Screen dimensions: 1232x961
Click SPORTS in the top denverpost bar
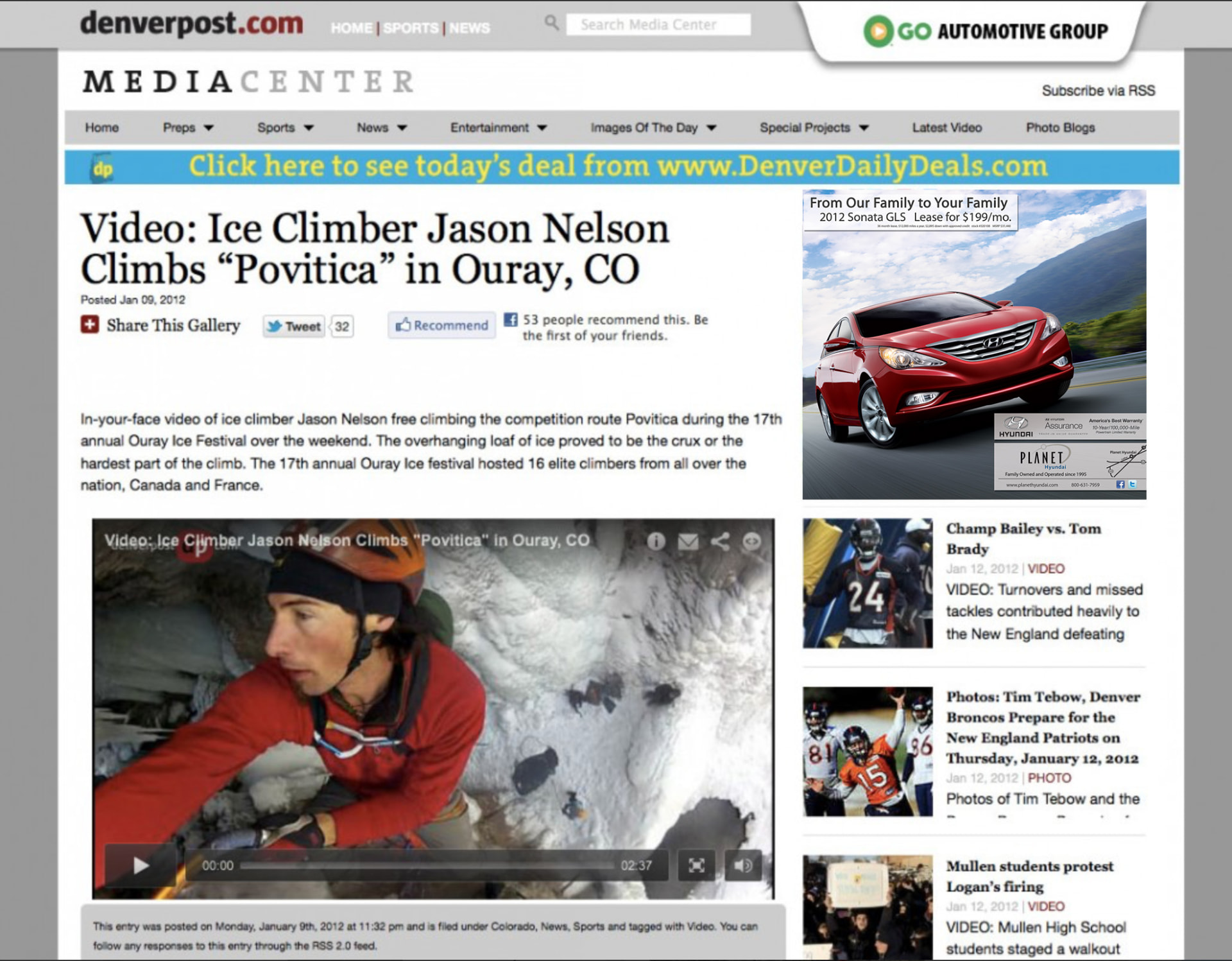(x=411, y=28)
